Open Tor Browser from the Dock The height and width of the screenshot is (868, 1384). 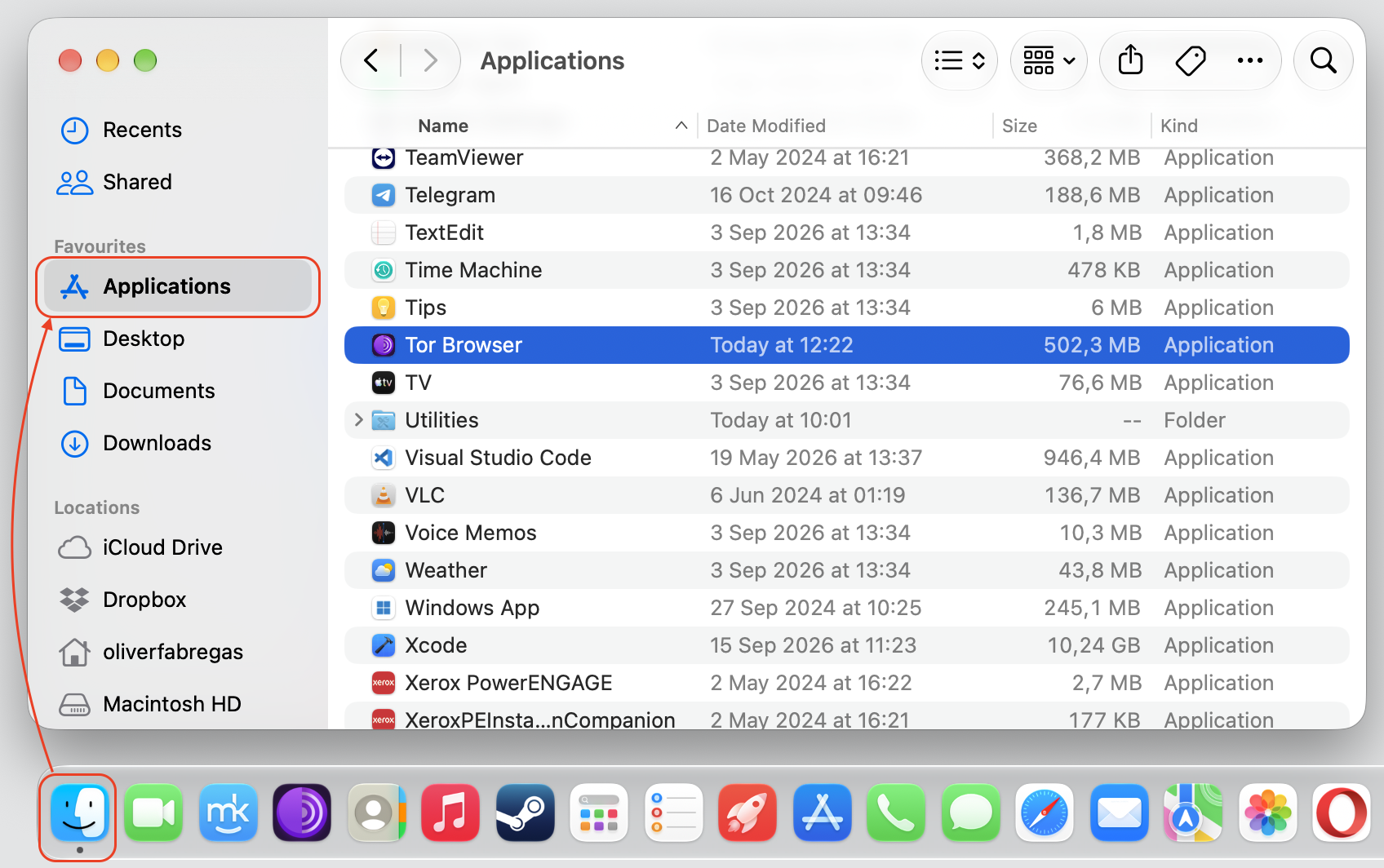coord(302,813)
